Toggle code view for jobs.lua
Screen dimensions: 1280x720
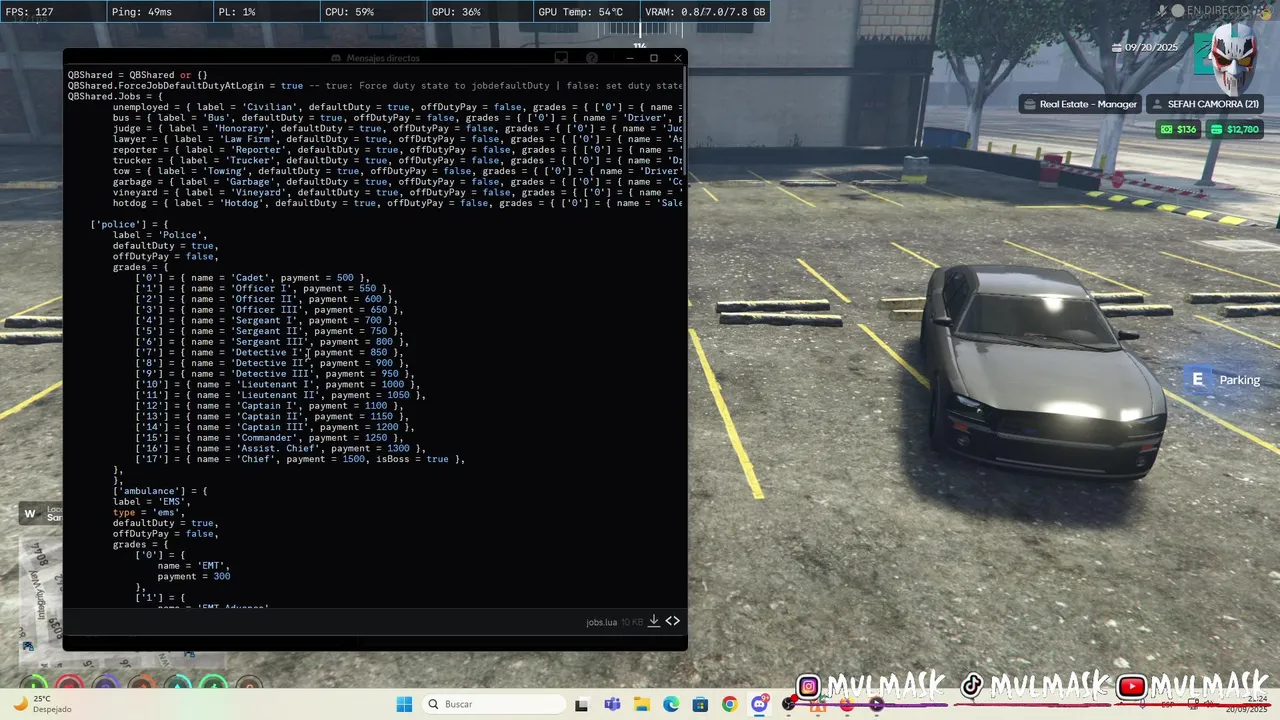[673, 621]
